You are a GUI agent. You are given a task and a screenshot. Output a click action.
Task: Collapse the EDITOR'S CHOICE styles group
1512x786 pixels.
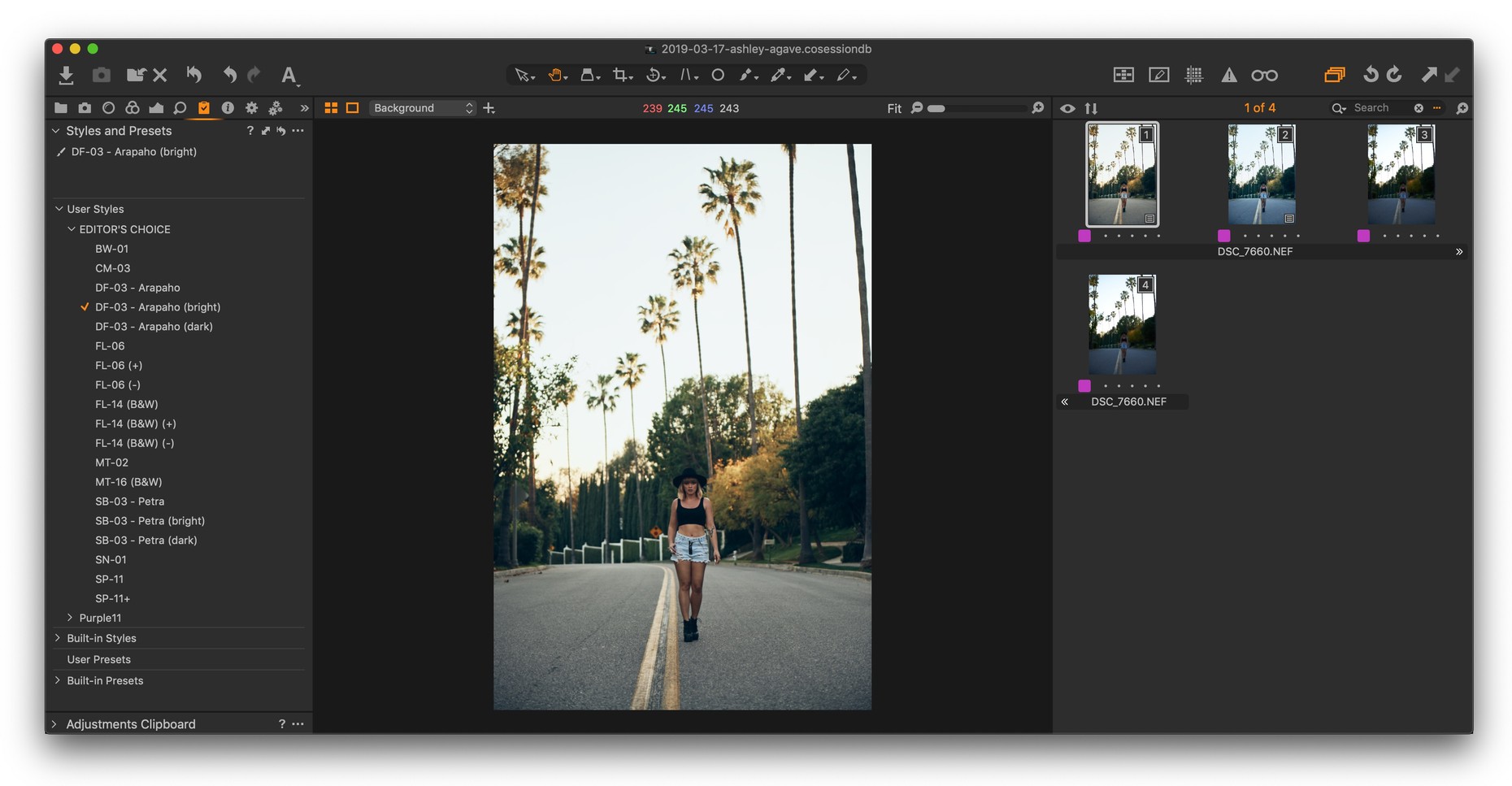[x=70, y=228]
